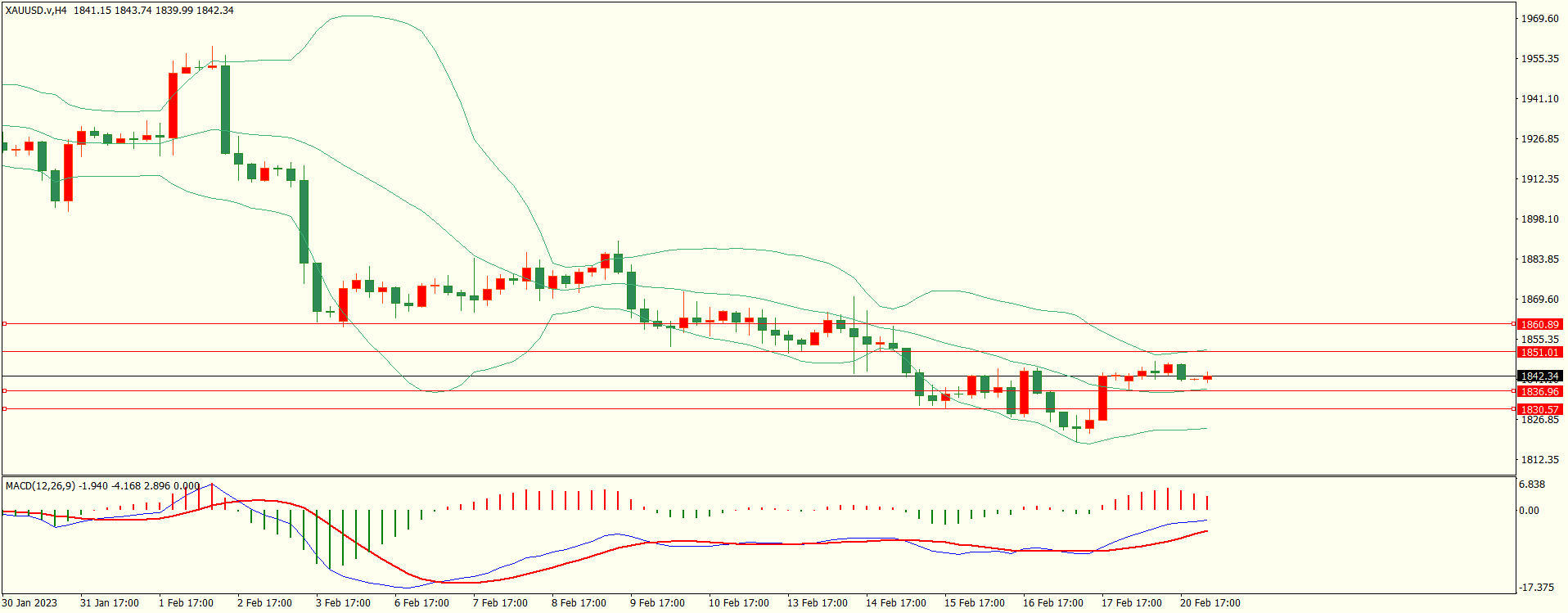The image size is (1568, 613).
Task: Click left handle of the 1836.96 line
Action: pos(4,391)
